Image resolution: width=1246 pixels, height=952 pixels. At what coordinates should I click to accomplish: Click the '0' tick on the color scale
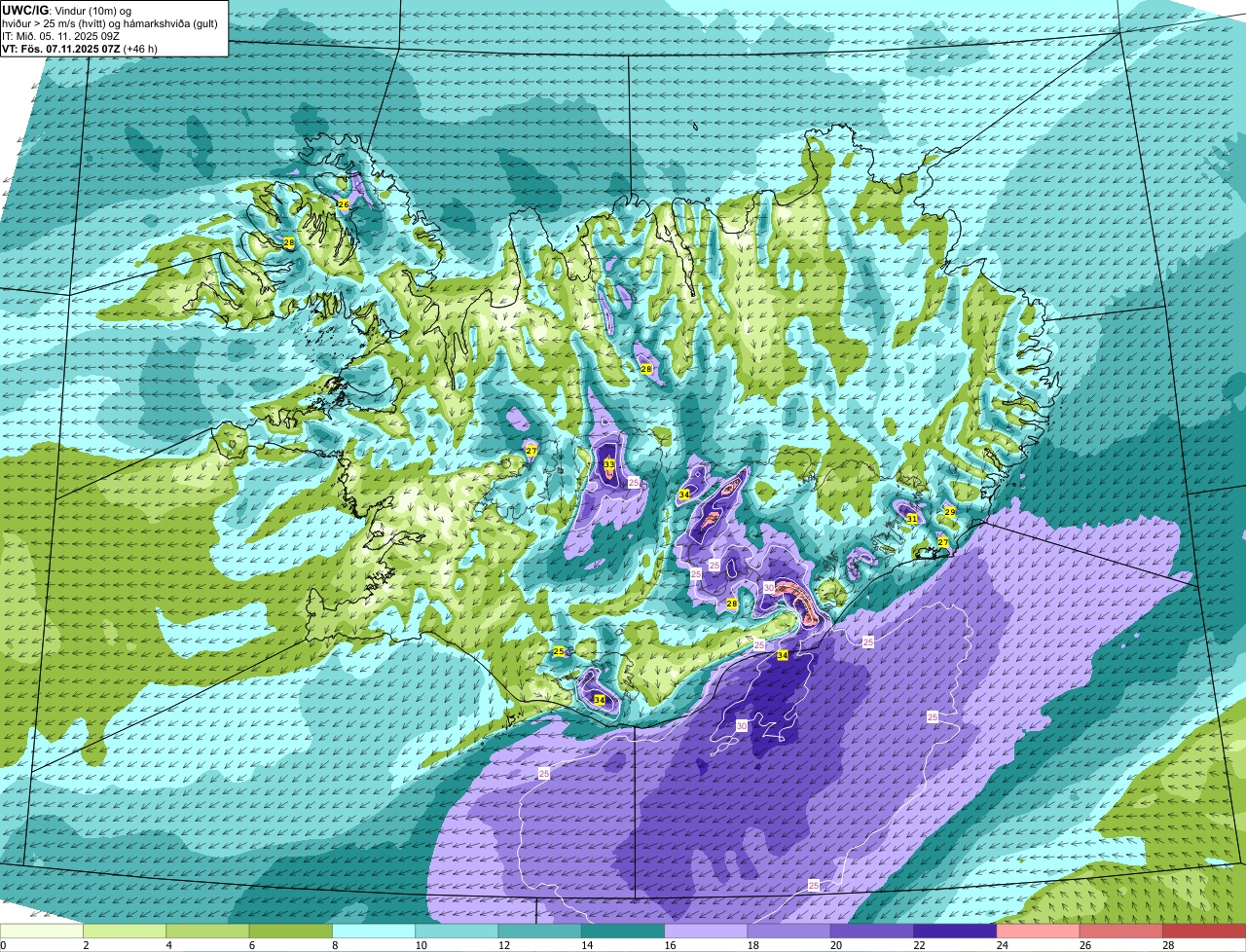click(3, 945)
